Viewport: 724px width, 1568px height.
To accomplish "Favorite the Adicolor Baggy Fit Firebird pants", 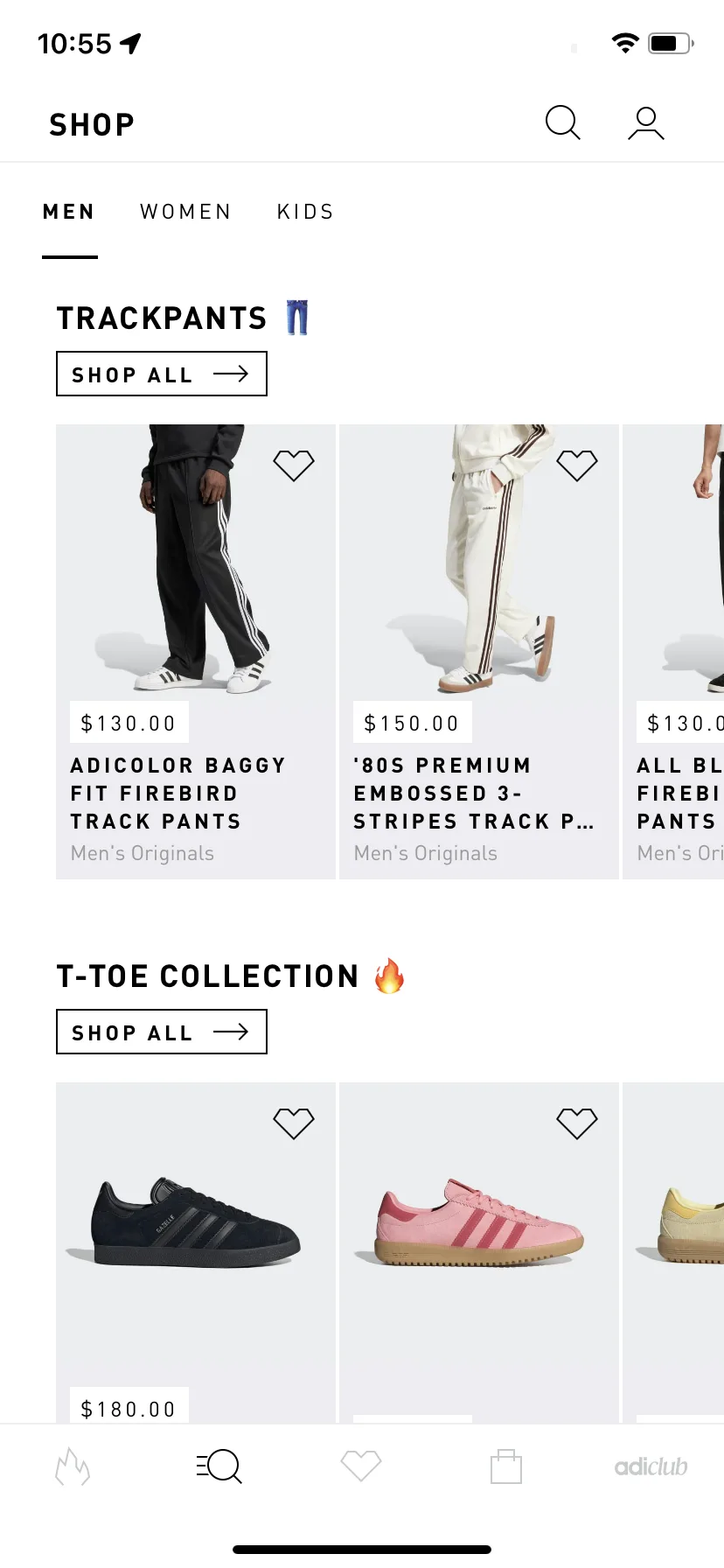I will 294,465.
